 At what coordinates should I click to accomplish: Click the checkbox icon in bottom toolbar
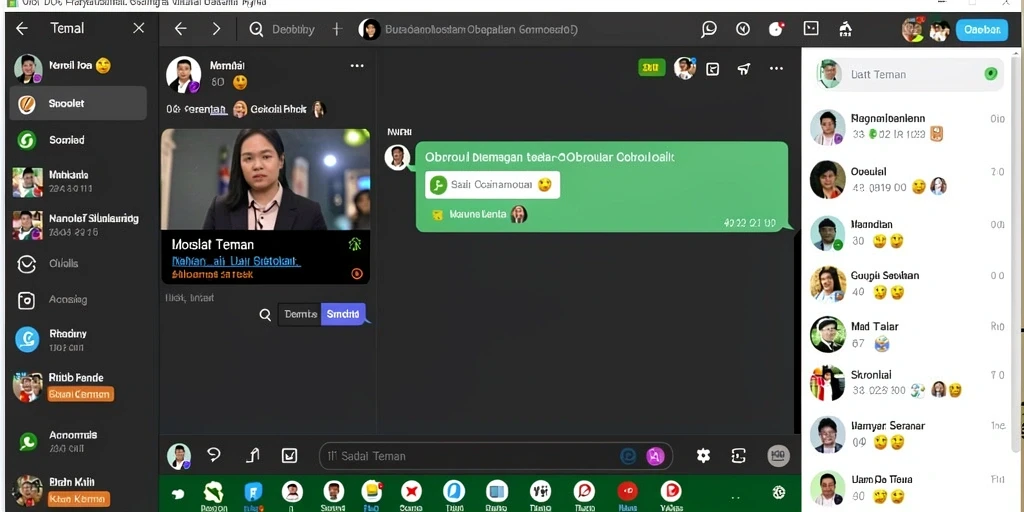(x=289, y=456)
